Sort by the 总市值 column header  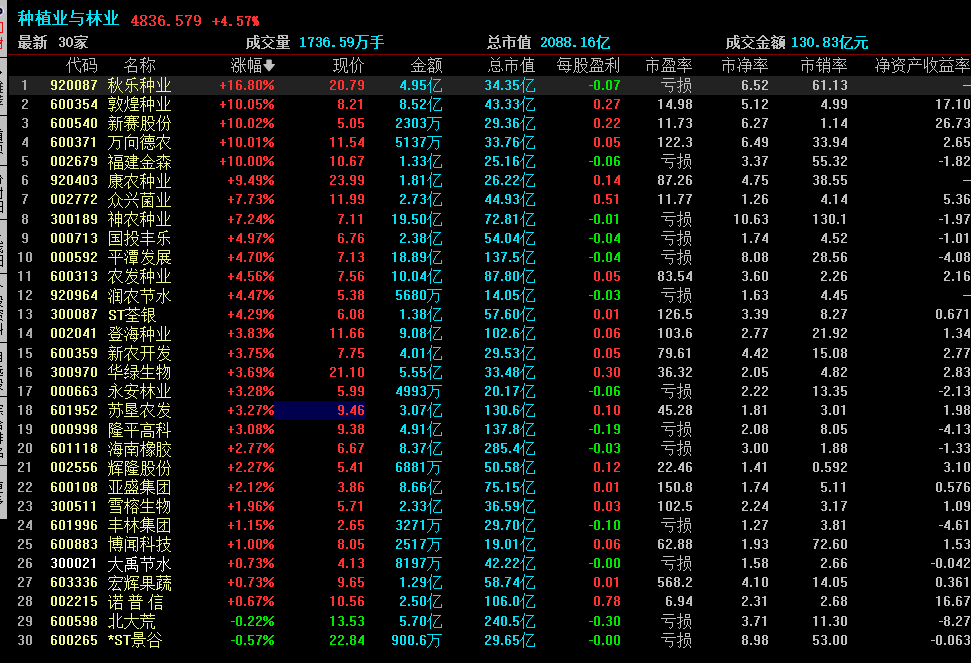tap(512, 65)
